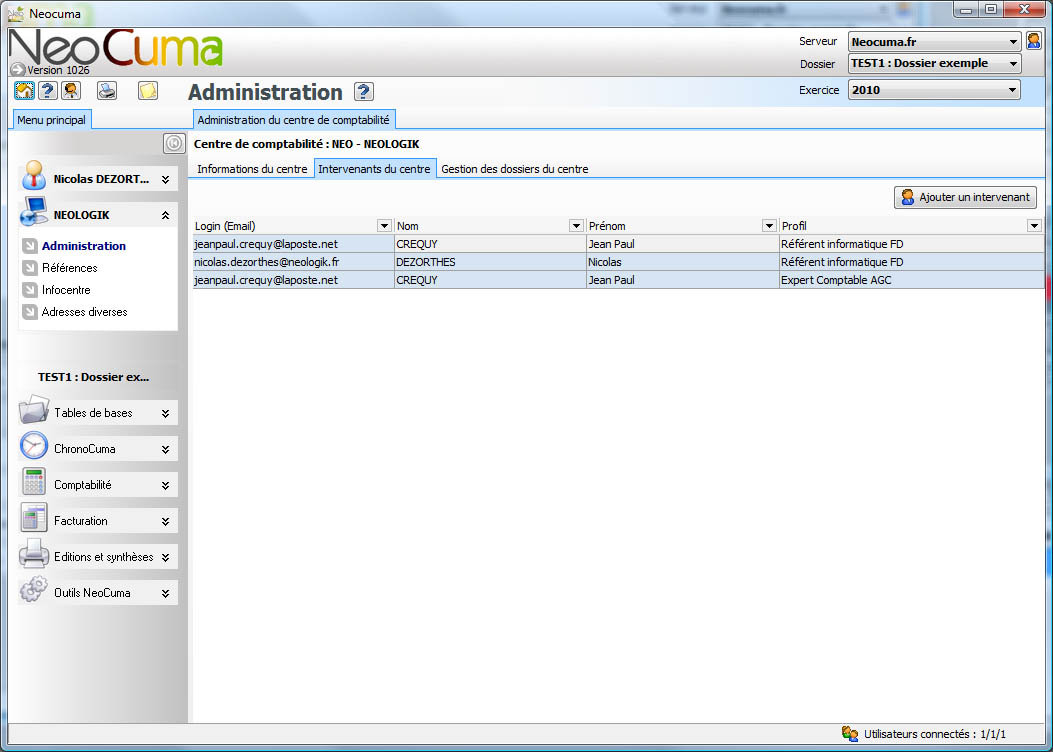Open the Nom column filter arrow
The image size is (1053, 752).
click(576, 226)
